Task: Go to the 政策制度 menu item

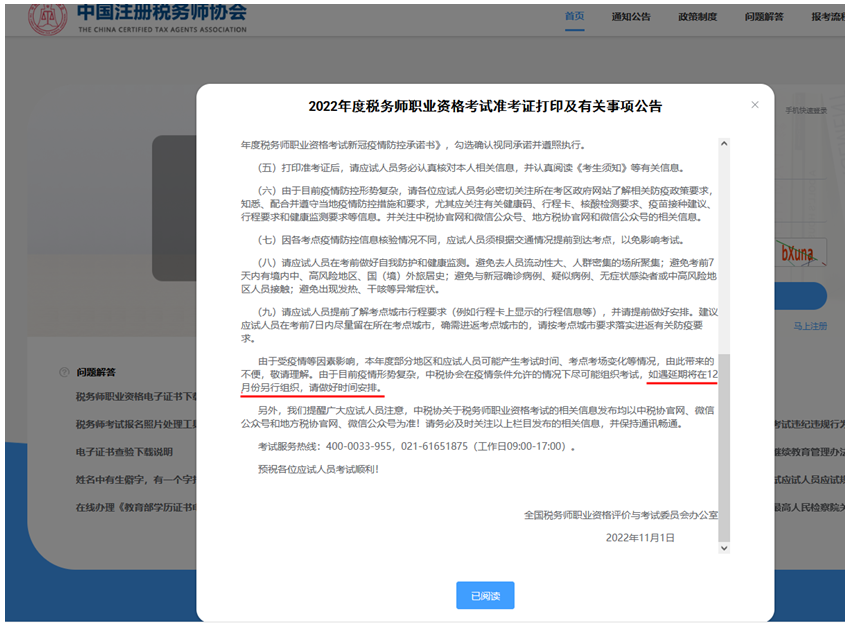Action: (697, 17)
